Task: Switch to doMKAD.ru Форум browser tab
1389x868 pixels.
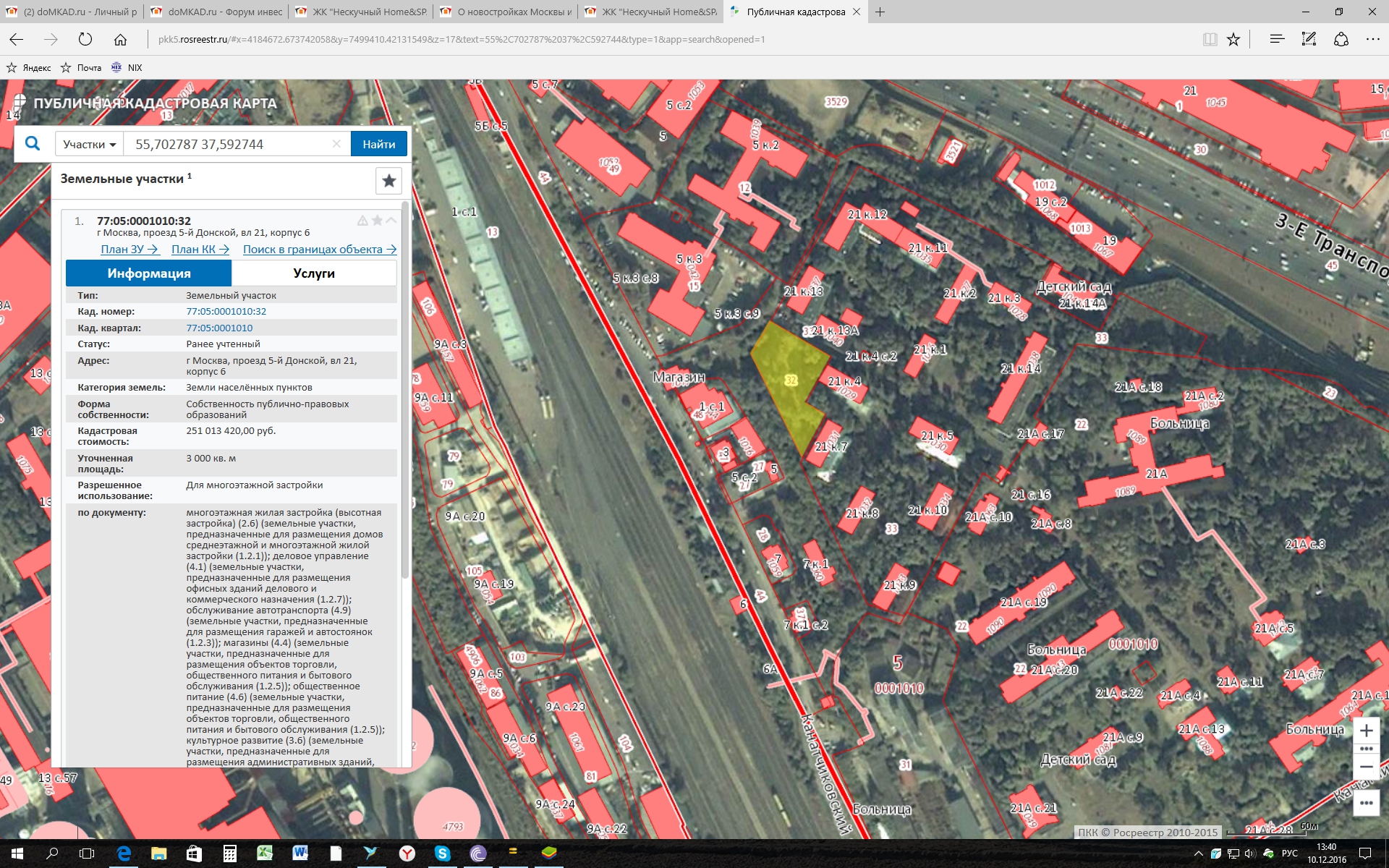Action: pos(217,12)
